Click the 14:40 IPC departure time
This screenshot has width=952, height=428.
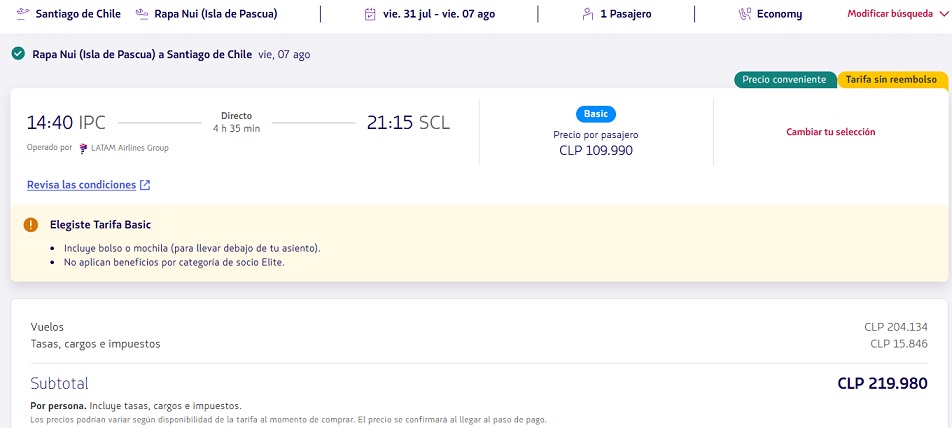(x=66, y=123)
